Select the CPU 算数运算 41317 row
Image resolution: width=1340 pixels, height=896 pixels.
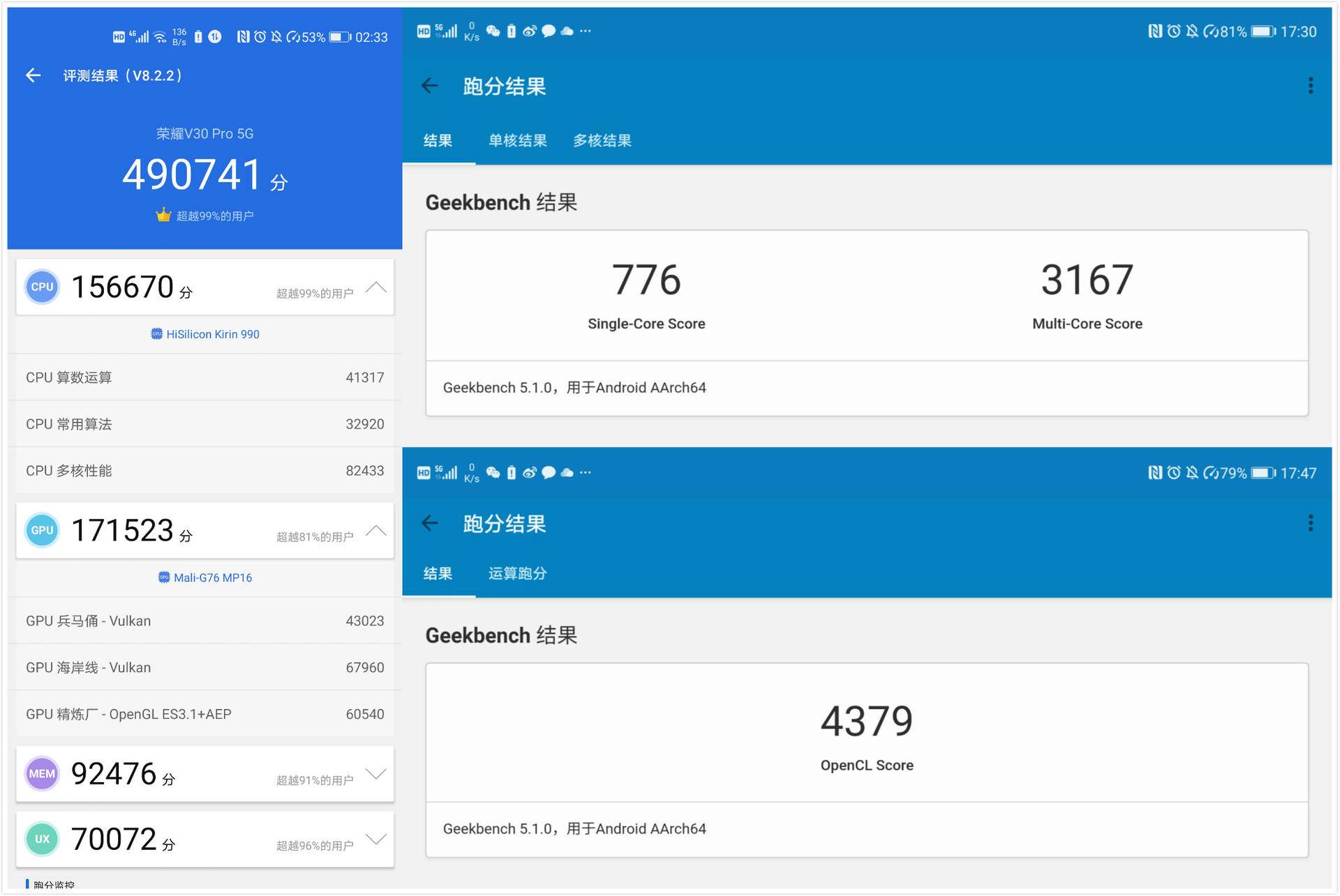[x=204, y=377]
